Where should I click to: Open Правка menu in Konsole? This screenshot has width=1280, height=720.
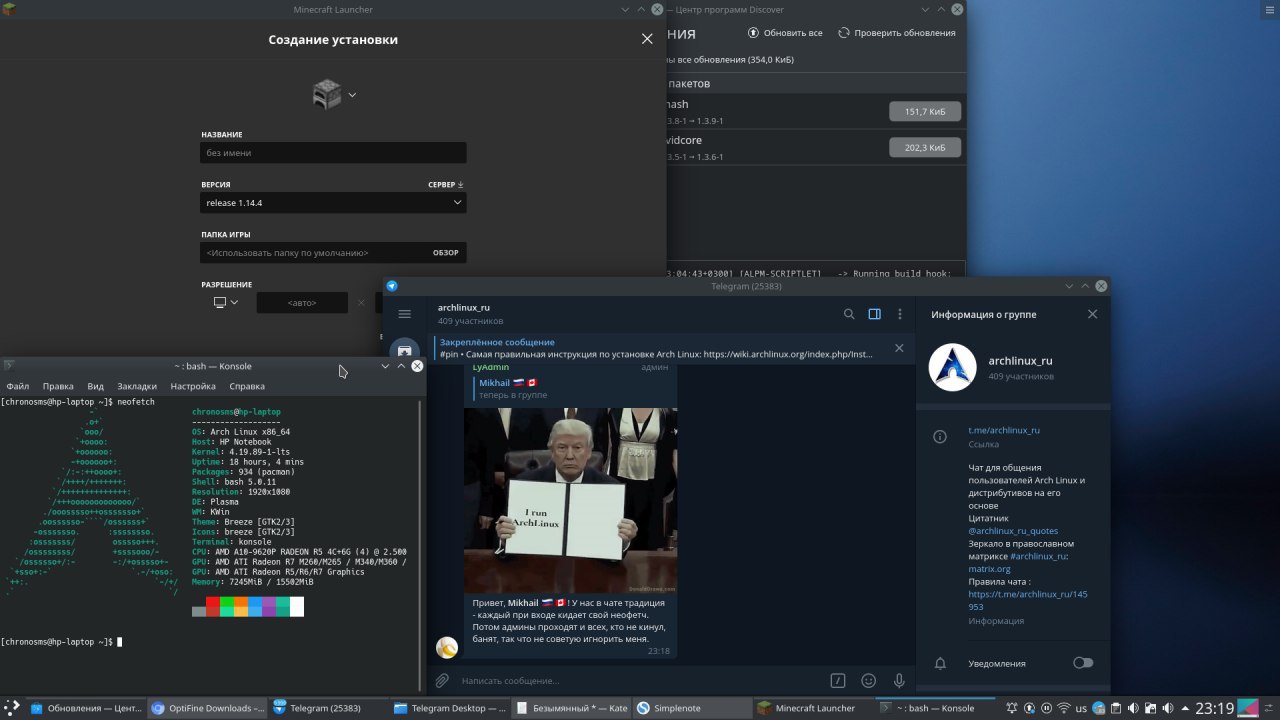pyautogui.click(x=58, y=386)
